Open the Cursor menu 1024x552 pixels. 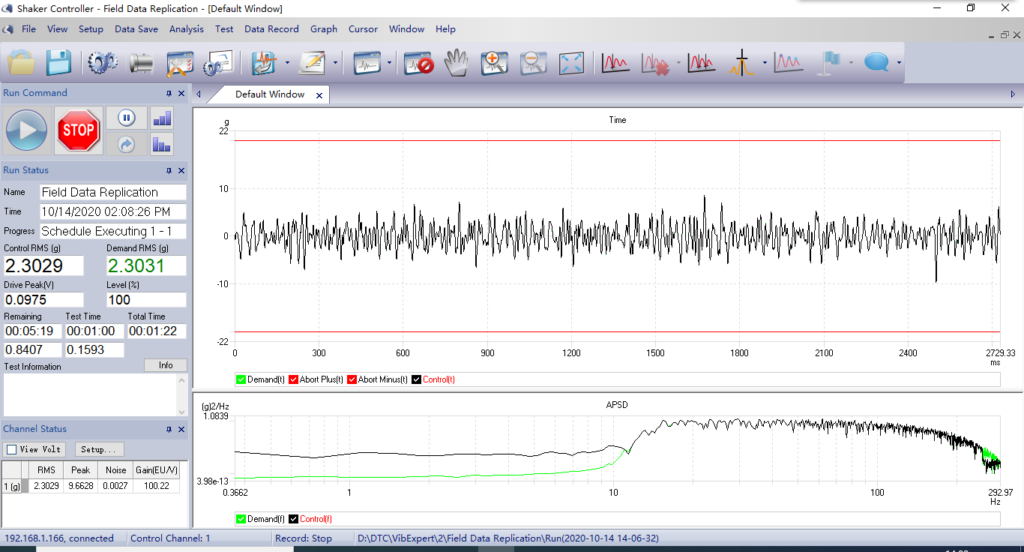click(x=363, y=29)
